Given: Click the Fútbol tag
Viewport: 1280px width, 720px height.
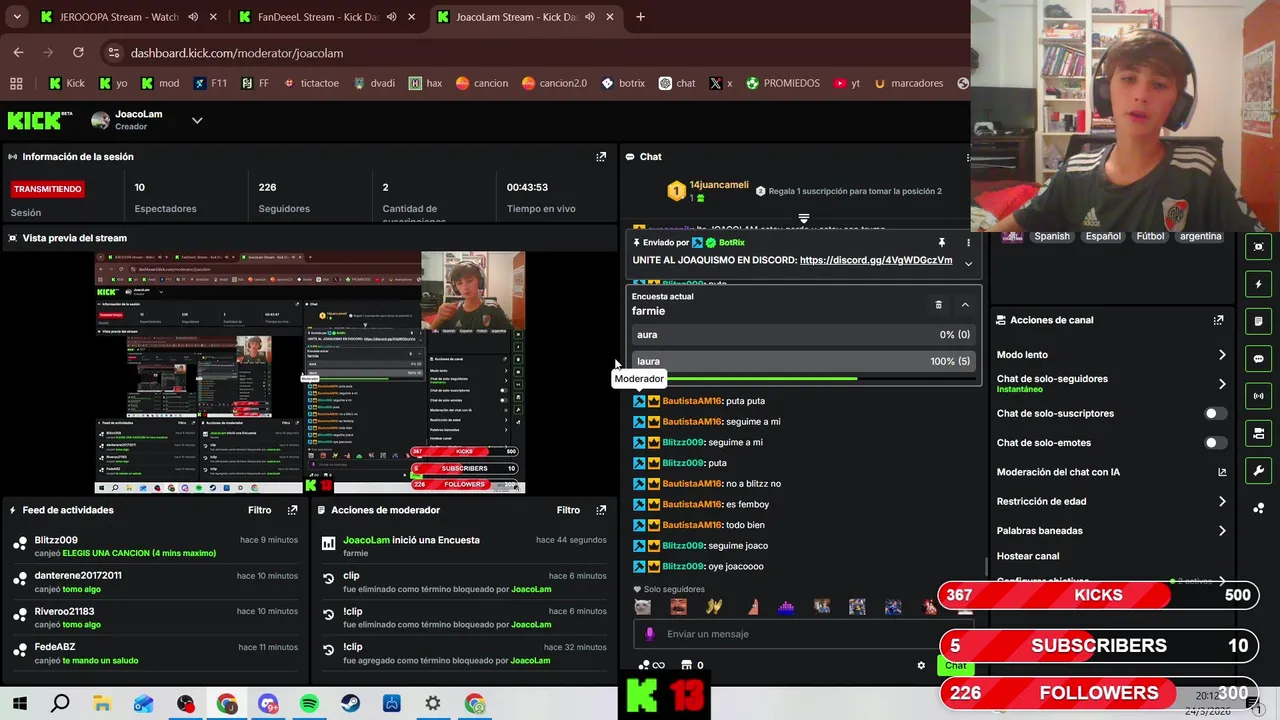Looking at the screenshot, I should coord(1150,236).
